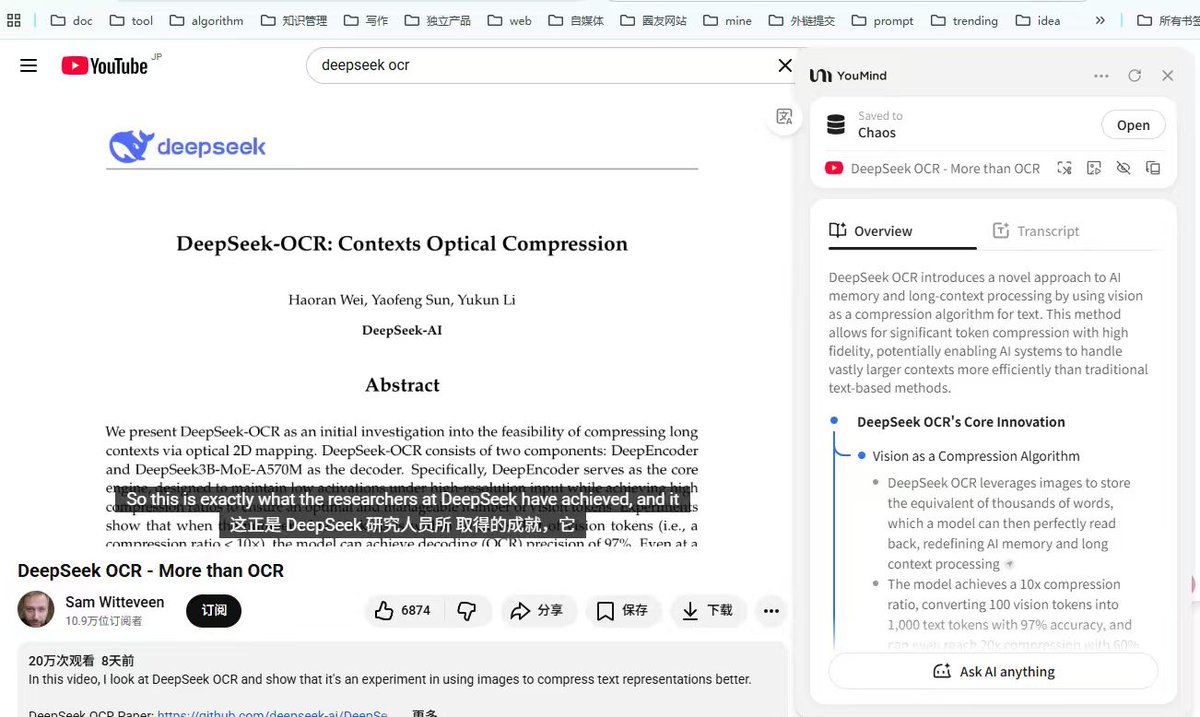The height and width of the screenshot is (717, 1200).
Task: Like the video with the thumbs-up 6874 button
Action: [x=402, y=610]
